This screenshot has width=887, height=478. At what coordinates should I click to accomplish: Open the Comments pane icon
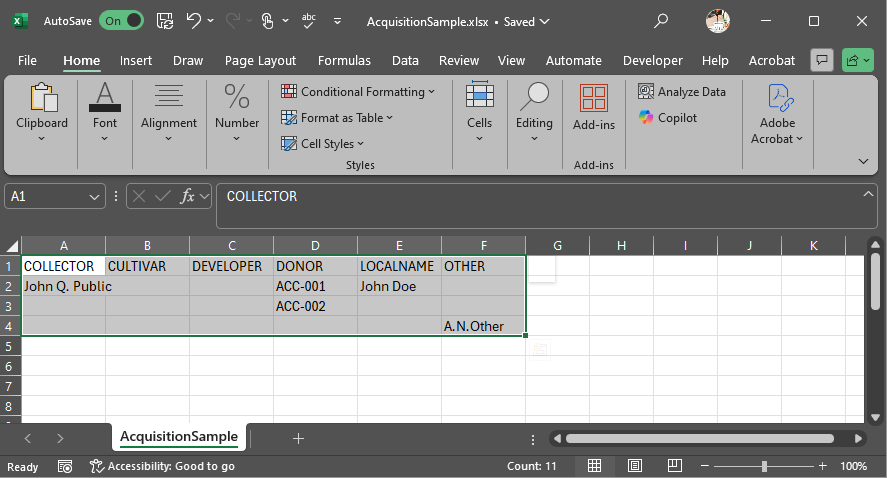pos(822,60)
